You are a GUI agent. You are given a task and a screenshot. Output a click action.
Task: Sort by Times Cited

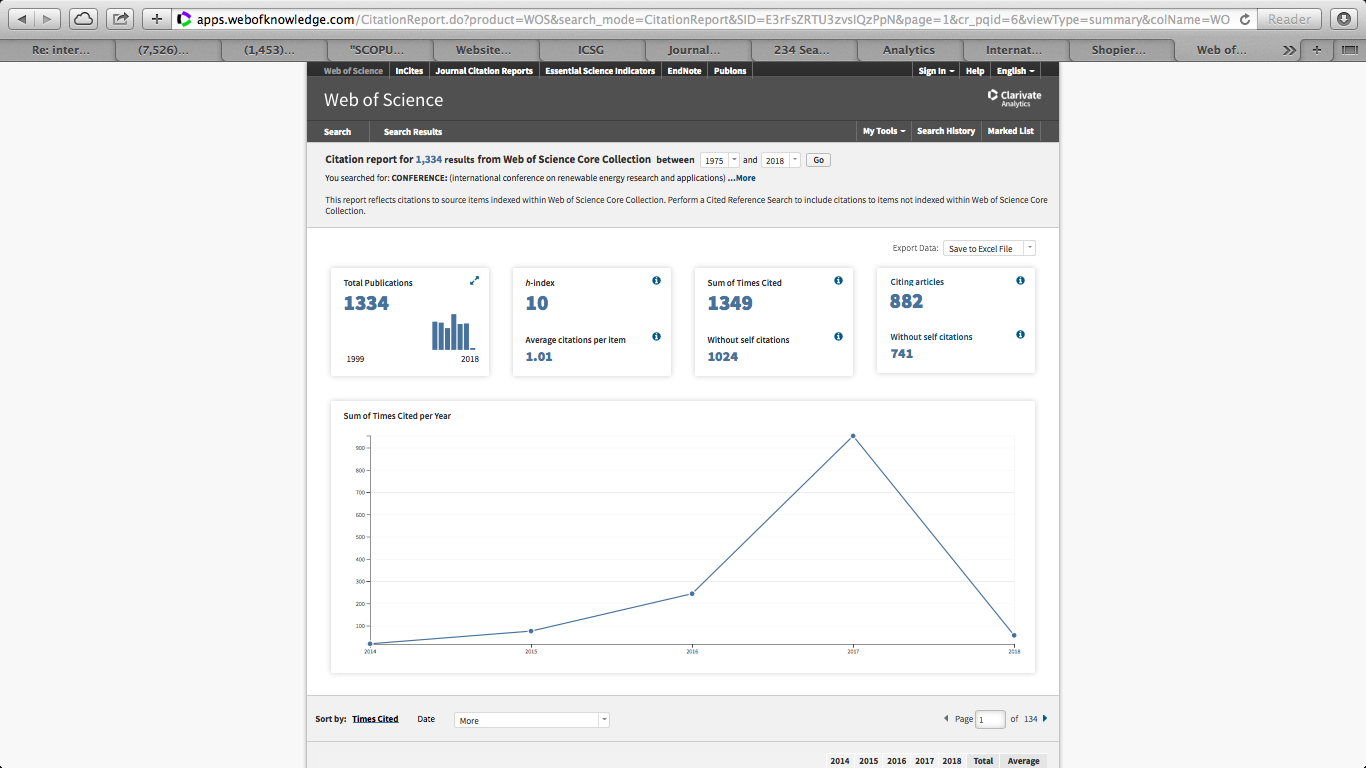[375, 719]
